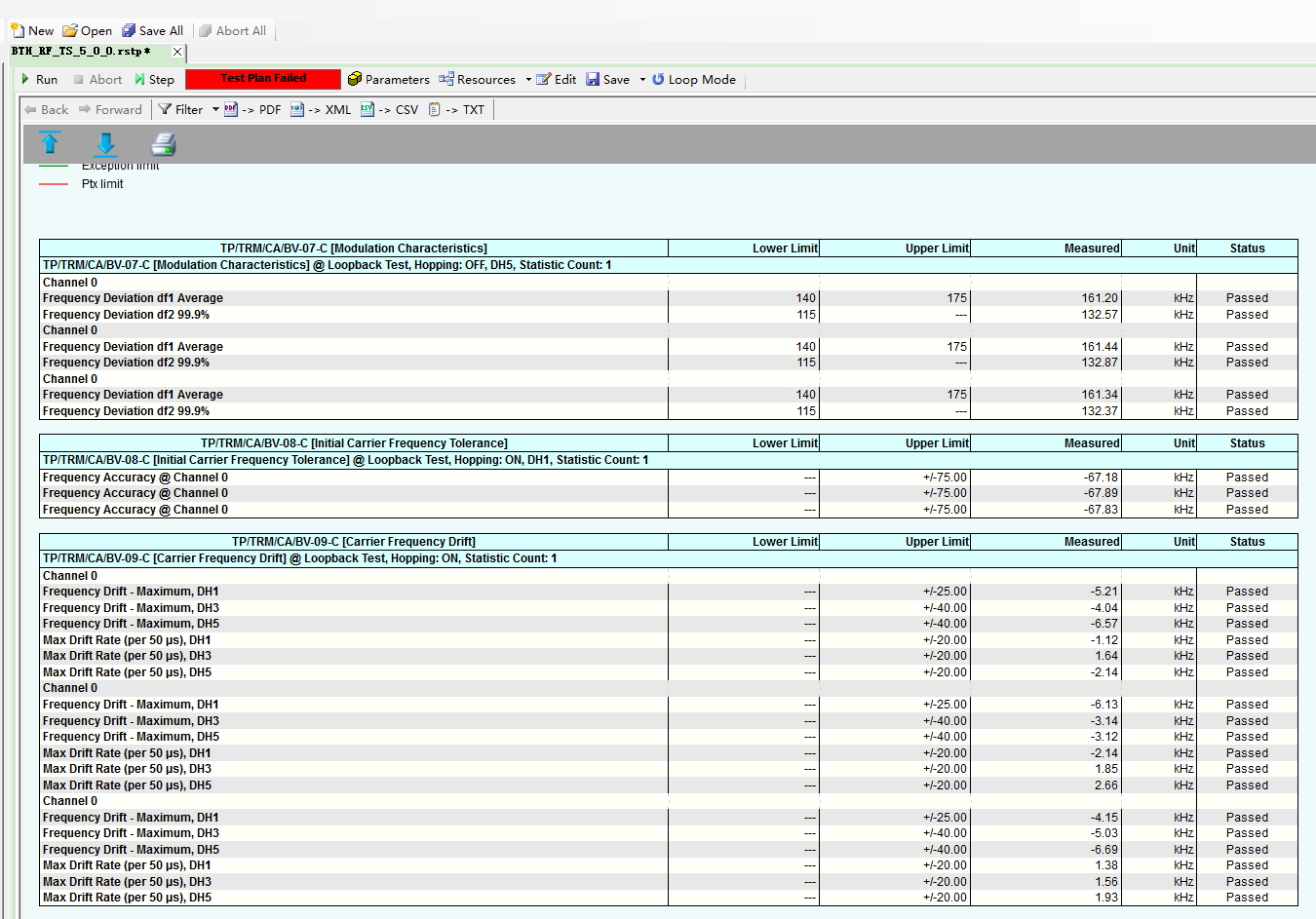Export the report to PDF
The image size is (1316, 919).
252,110
